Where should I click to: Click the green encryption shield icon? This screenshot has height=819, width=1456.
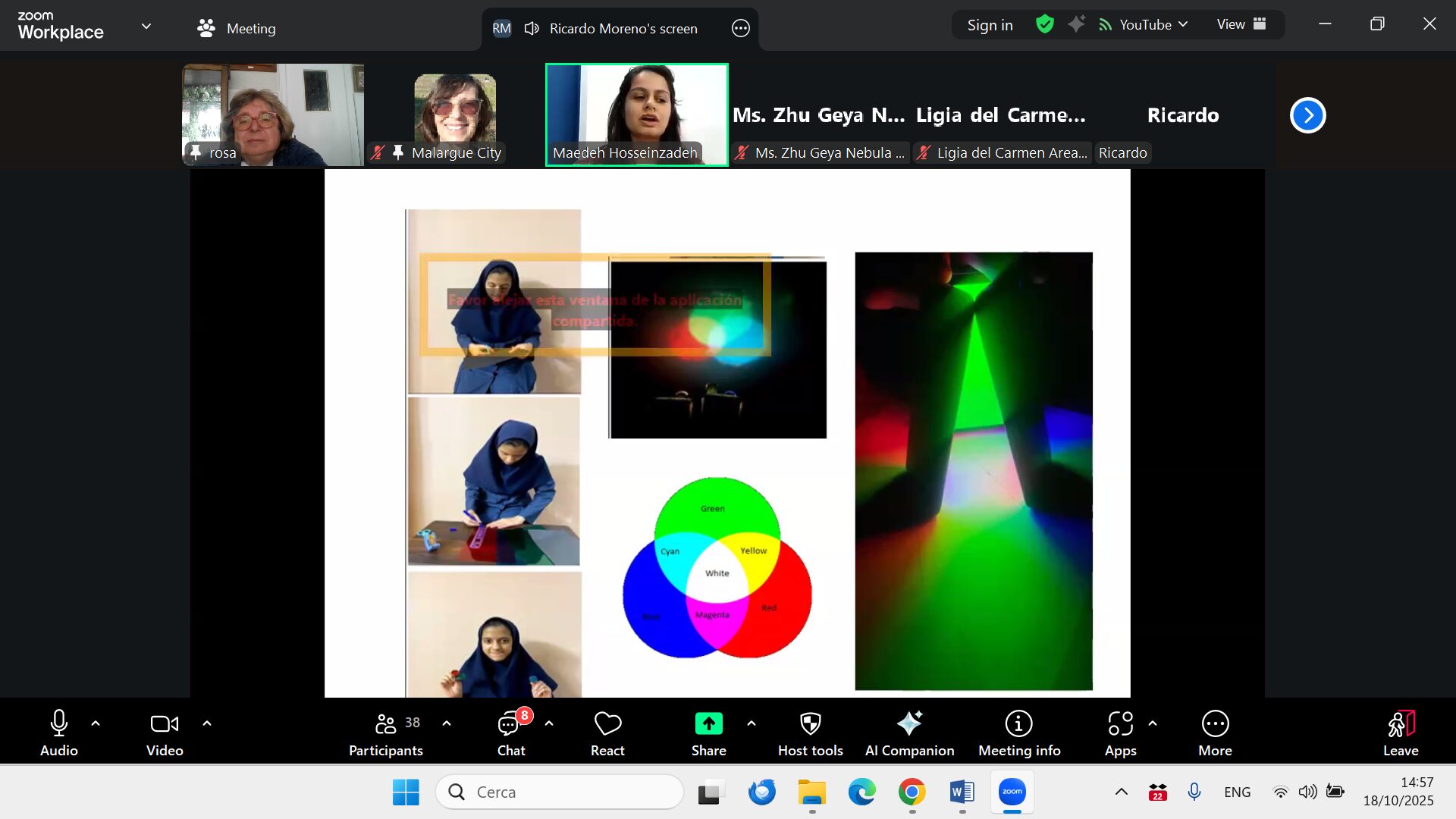tap(1045, 24)
